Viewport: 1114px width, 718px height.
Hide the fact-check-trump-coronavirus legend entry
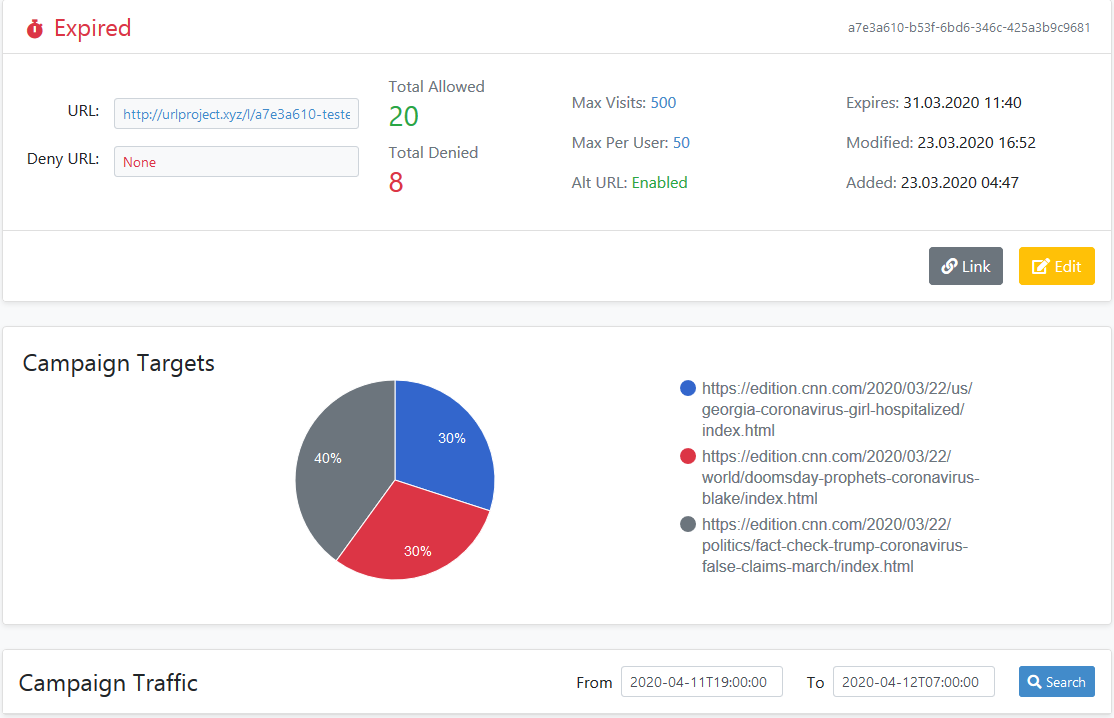(834, 545)
